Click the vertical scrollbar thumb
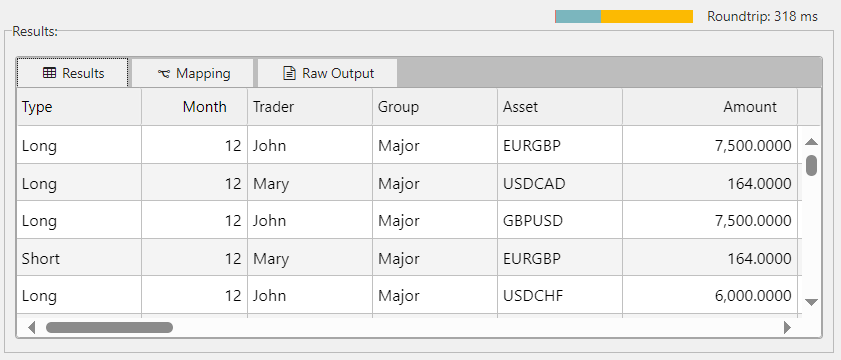This screenshot has height=360, width=841. tap(812, 165)
